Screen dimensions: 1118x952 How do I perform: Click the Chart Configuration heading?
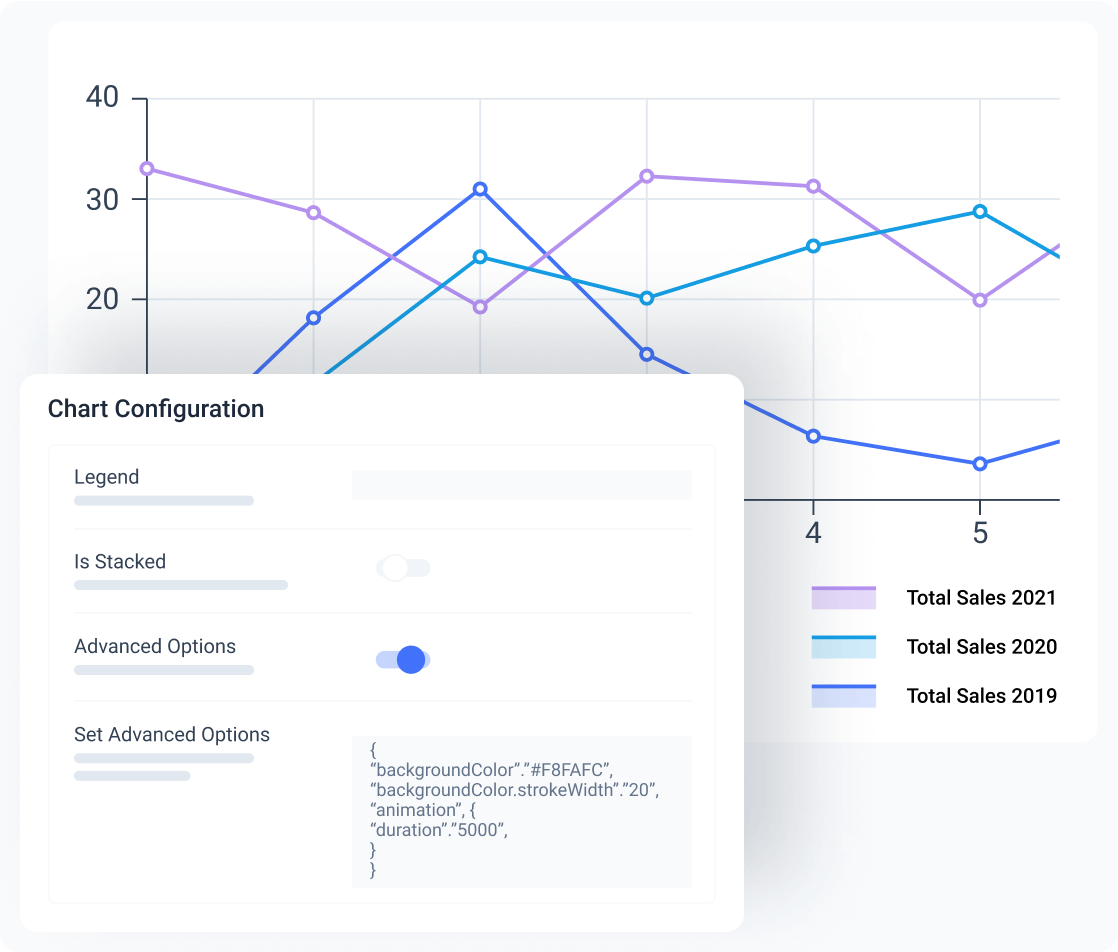[x=156, y=409]
